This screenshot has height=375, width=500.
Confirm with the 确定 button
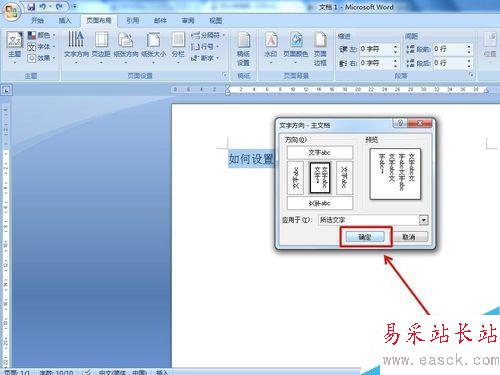pos(365,237)
